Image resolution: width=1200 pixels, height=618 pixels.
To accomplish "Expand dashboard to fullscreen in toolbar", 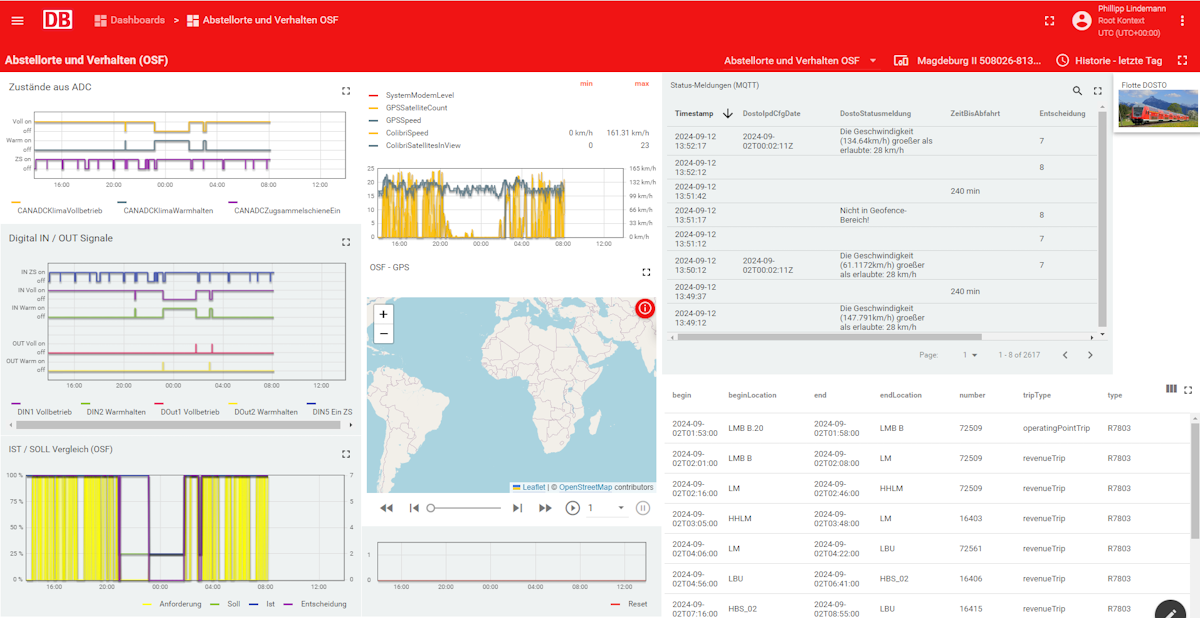I will (x=1182, y=60).
